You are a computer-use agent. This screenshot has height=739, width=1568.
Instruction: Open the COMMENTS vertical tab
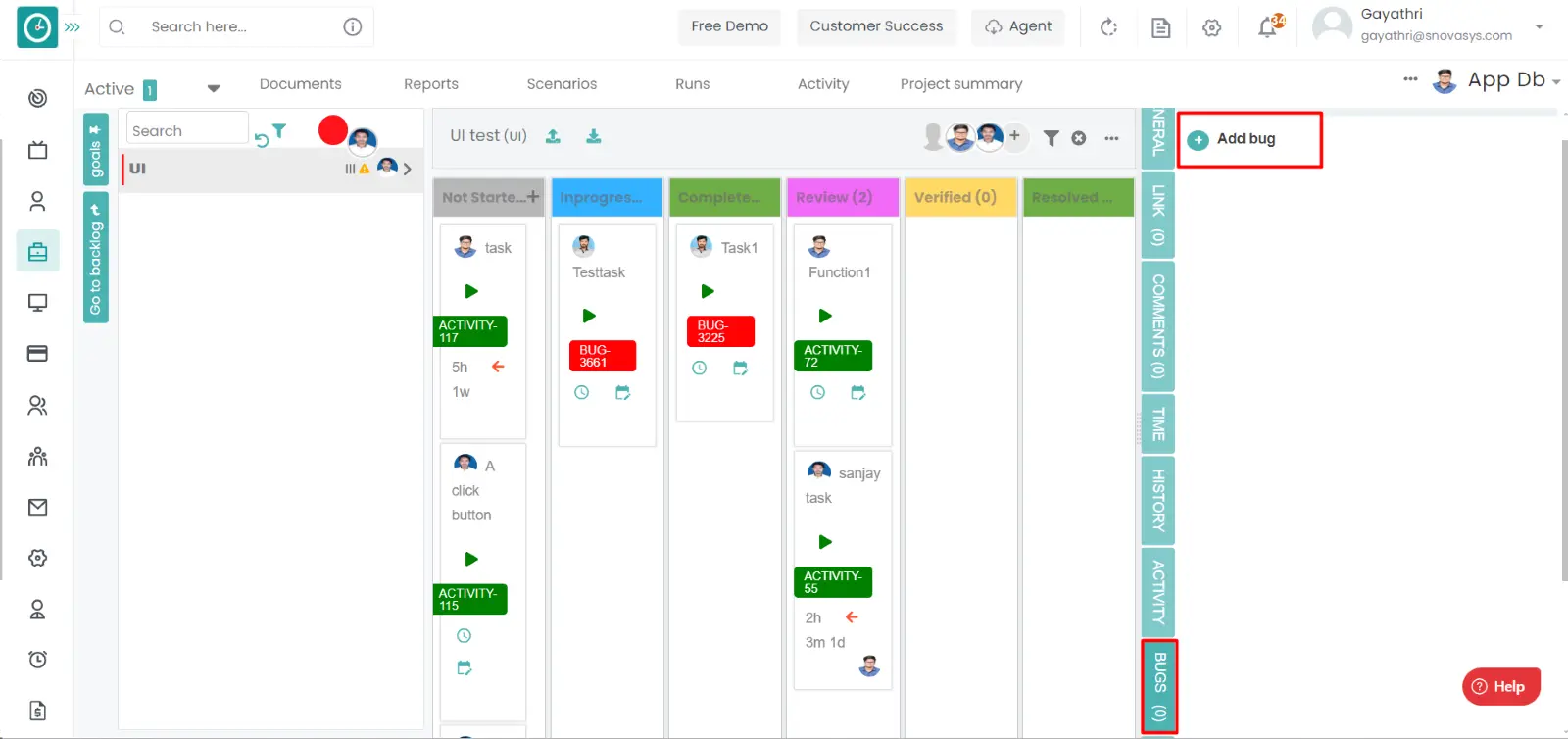click(1158, 326)
